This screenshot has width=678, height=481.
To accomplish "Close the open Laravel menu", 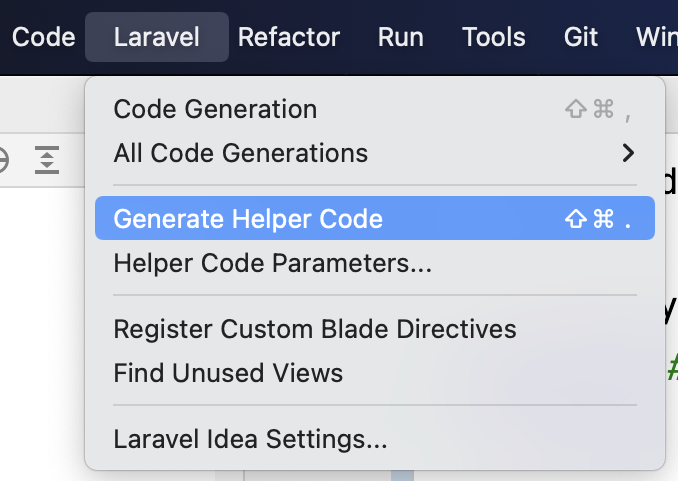I will click(157, 37).
